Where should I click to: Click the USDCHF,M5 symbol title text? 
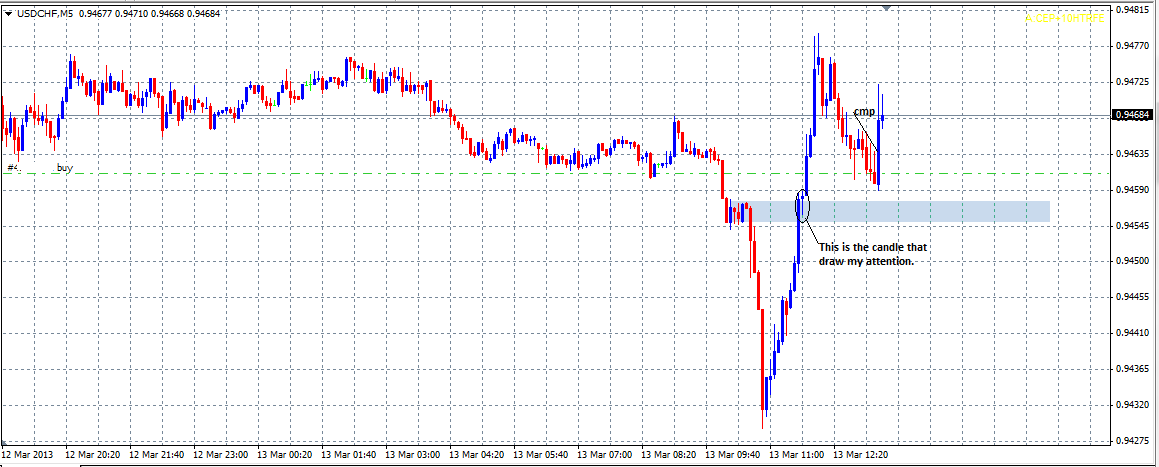pyautogui.click(x=44, y=13)
